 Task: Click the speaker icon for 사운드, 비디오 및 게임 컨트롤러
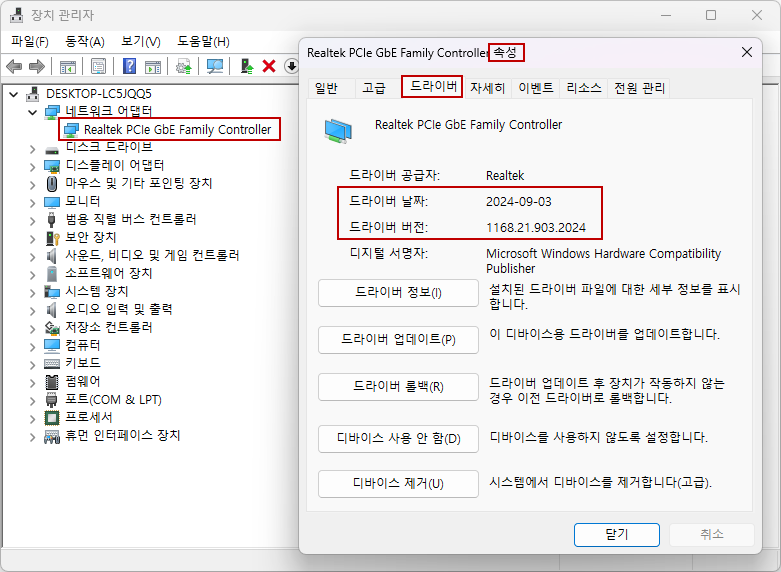(x=52, y=256)
